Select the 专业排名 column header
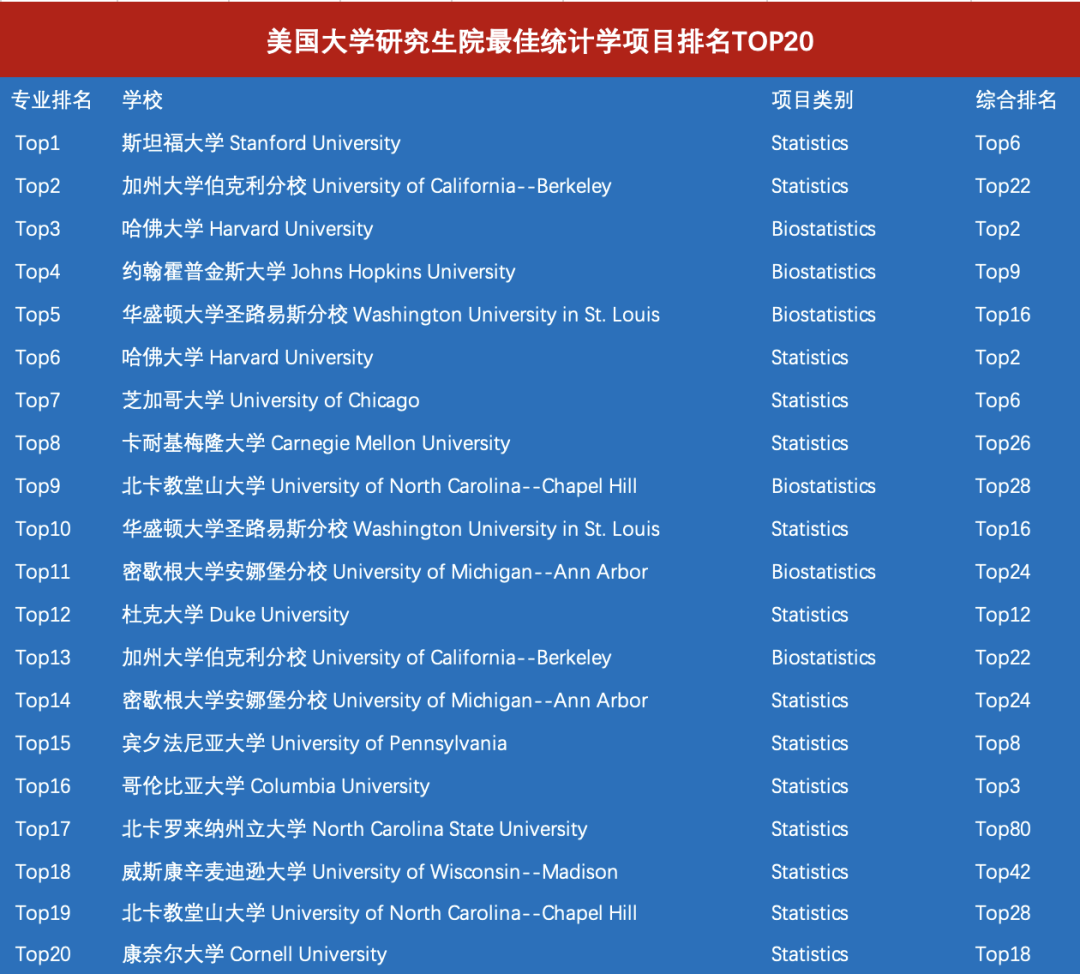1080x974 pixels. pyautogui.click(x=52, y=100)
